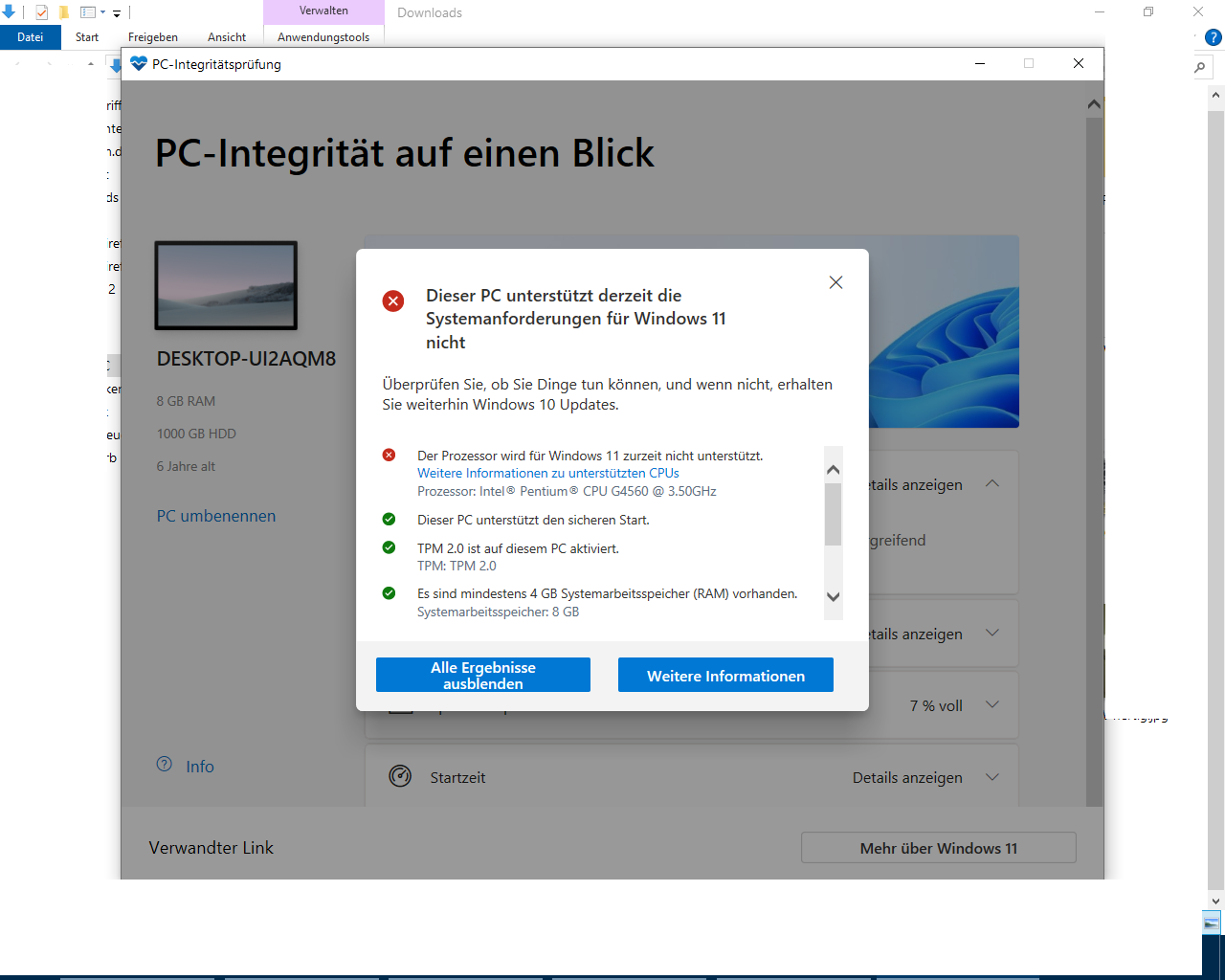
Task: Click the Verwandter Link heading
Action: [x=212, y=848]
